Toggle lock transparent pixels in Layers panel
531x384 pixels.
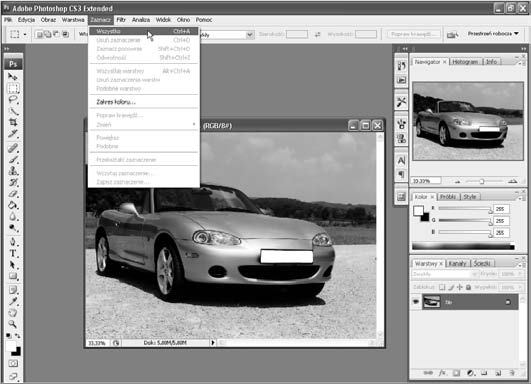click(x=442, y=287)
